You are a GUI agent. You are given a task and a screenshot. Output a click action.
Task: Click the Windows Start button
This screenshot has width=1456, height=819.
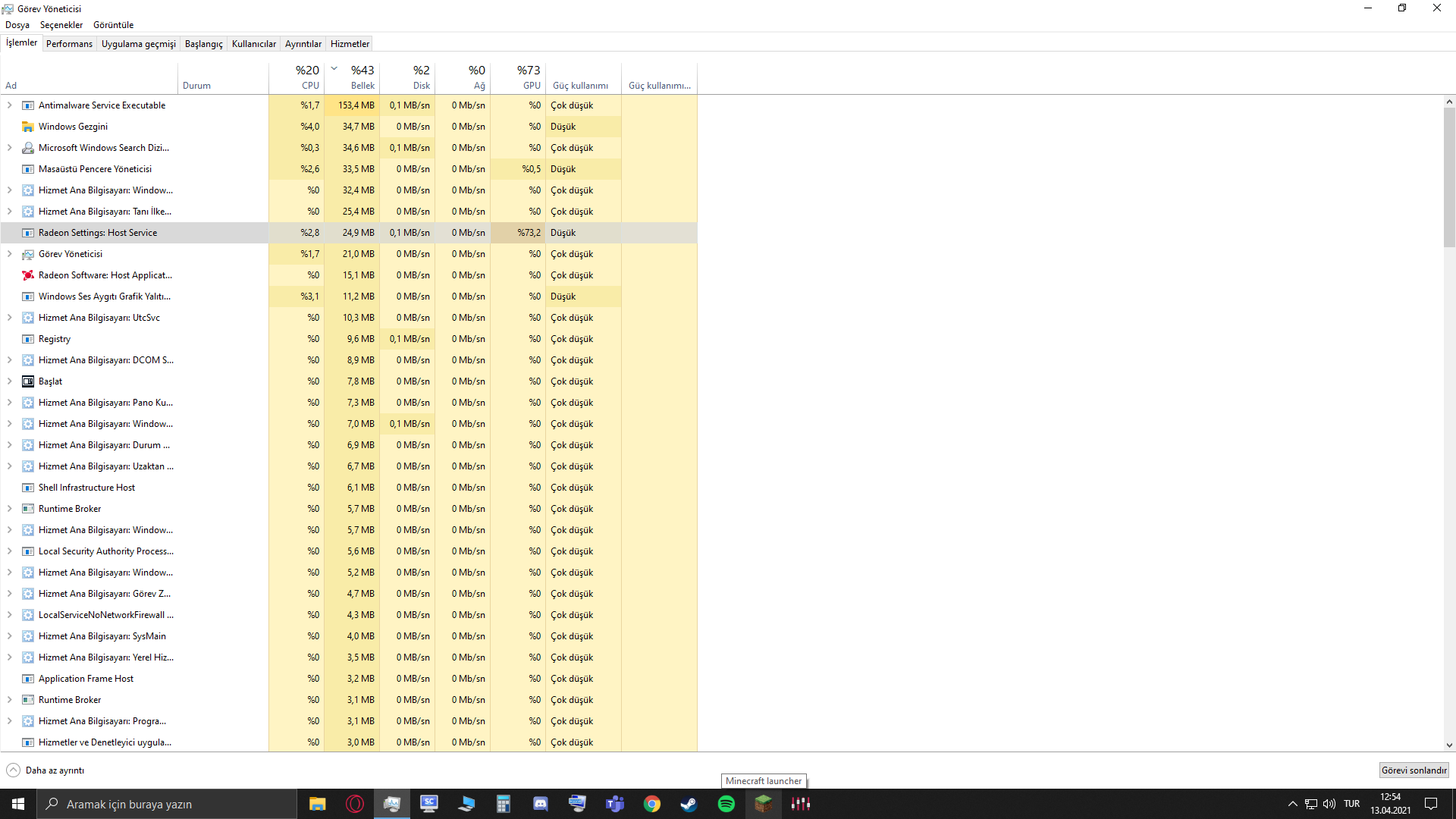[17, 804]
